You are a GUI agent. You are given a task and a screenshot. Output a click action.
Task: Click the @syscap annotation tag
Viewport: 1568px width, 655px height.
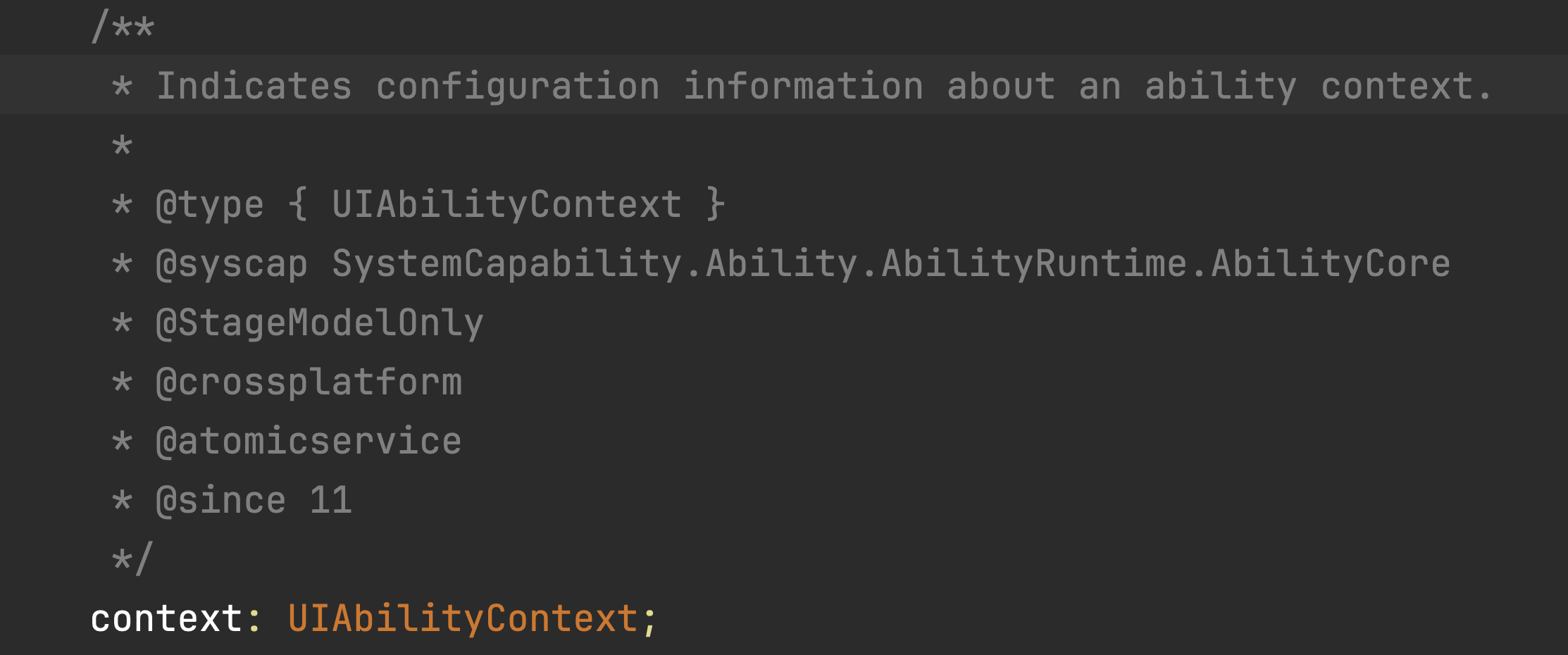pos(232,265)
